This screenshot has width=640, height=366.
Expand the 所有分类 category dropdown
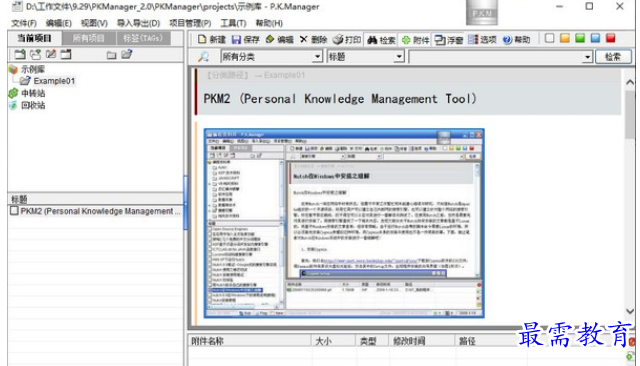(x=317, y=57)
